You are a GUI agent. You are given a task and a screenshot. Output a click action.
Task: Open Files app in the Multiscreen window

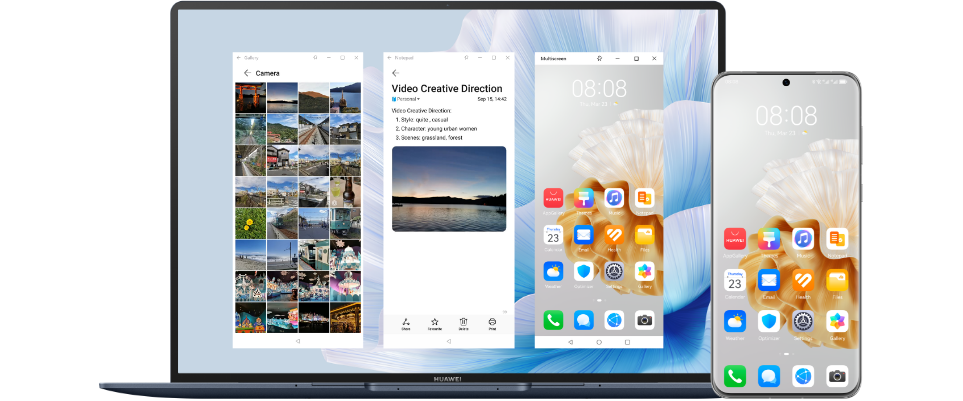tap(644, 235)
